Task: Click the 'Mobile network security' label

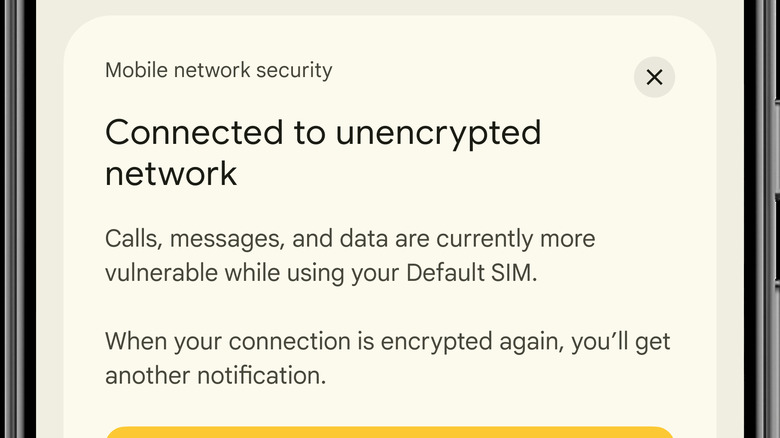Action: pyautogui.click(x=218, y=71)
